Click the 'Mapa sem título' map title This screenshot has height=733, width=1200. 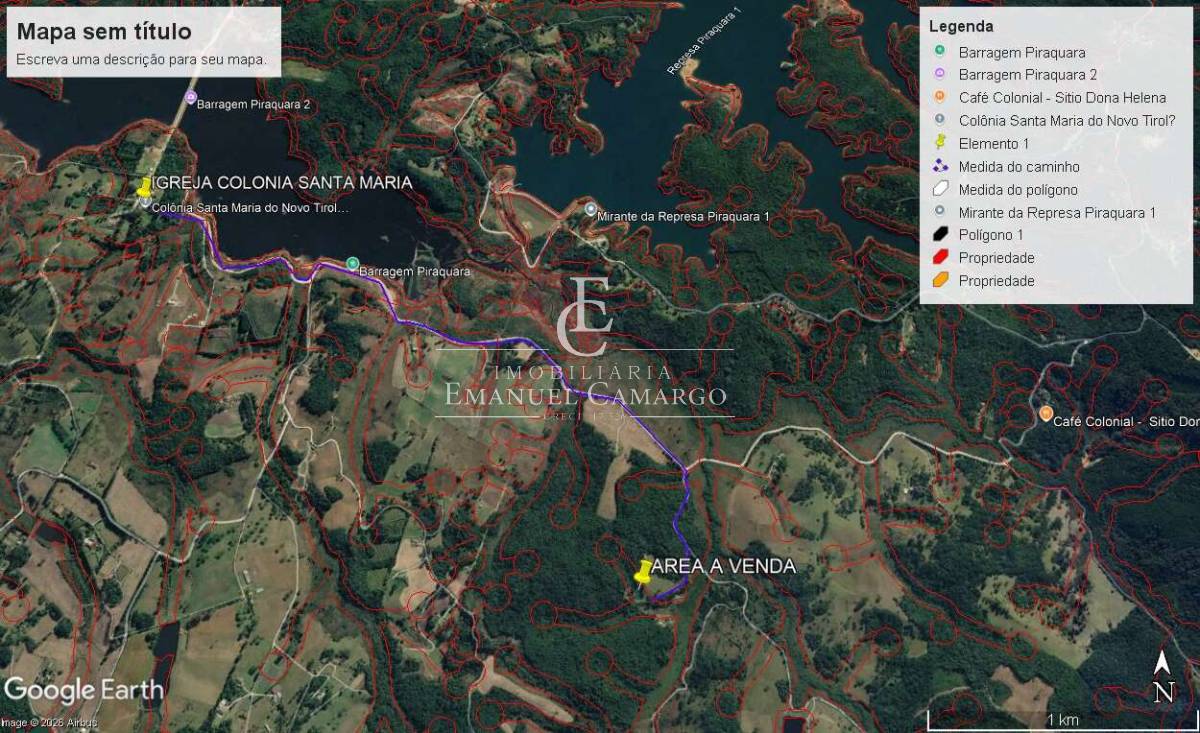pyautogui.click(x=104, y=32)
